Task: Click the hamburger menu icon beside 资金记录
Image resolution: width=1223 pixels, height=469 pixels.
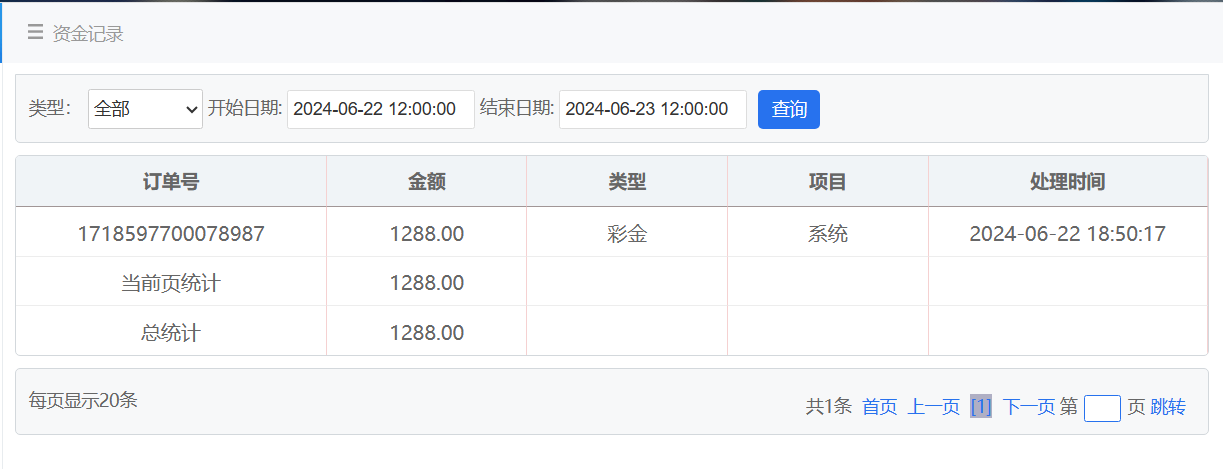Action: point(35,33)
